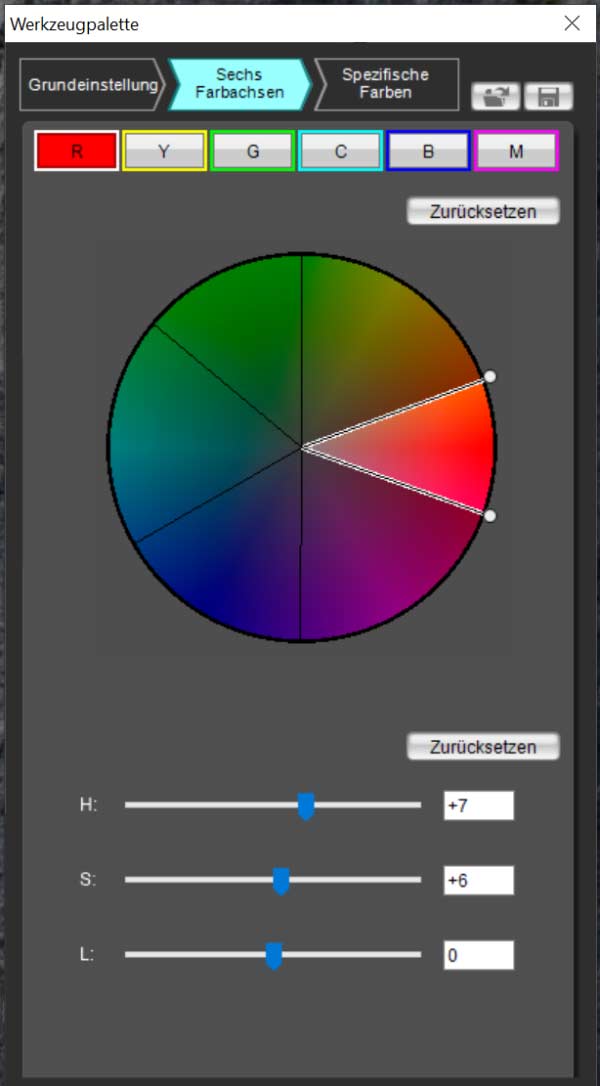Select the blue B color axis
Screen dimensions: 600x1086
pyautogui.click(x=428, y=151)
